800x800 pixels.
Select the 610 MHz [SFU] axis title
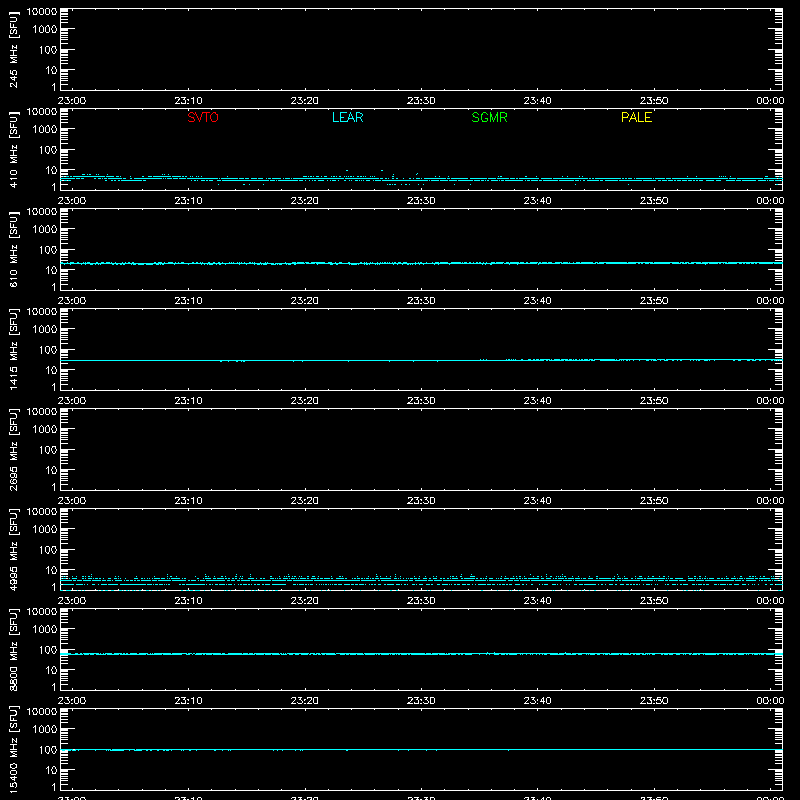(x=13, y=250)
